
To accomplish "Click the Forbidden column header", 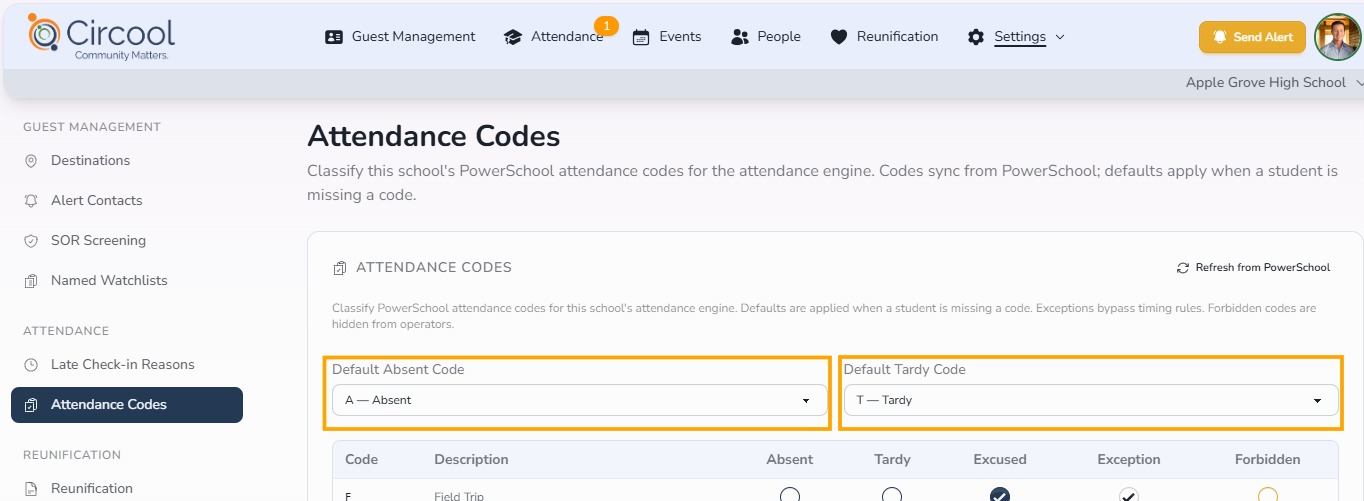I will click(1268, 460).
